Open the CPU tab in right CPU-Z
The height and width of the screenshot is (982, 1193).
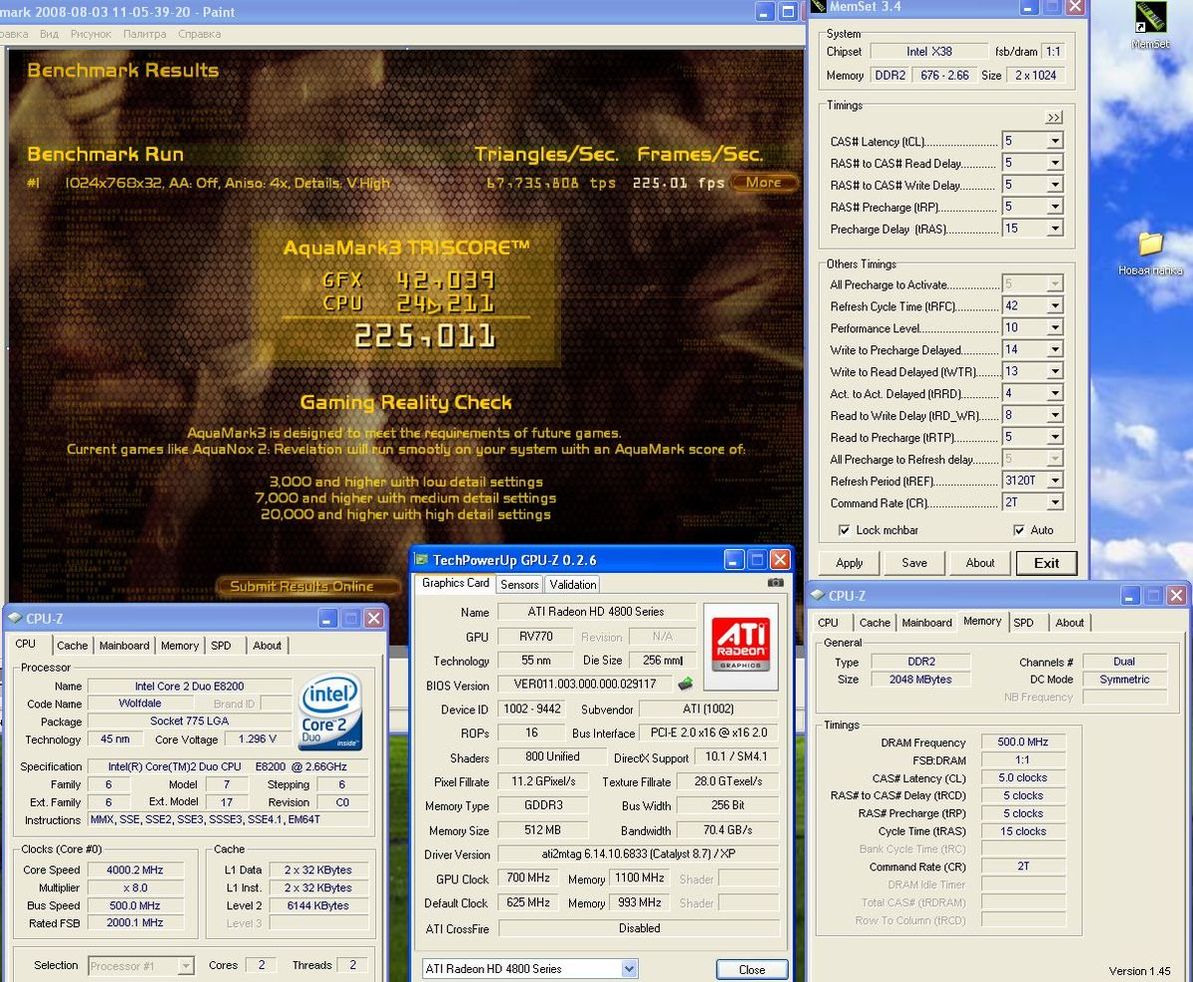(x=828, y=623)
